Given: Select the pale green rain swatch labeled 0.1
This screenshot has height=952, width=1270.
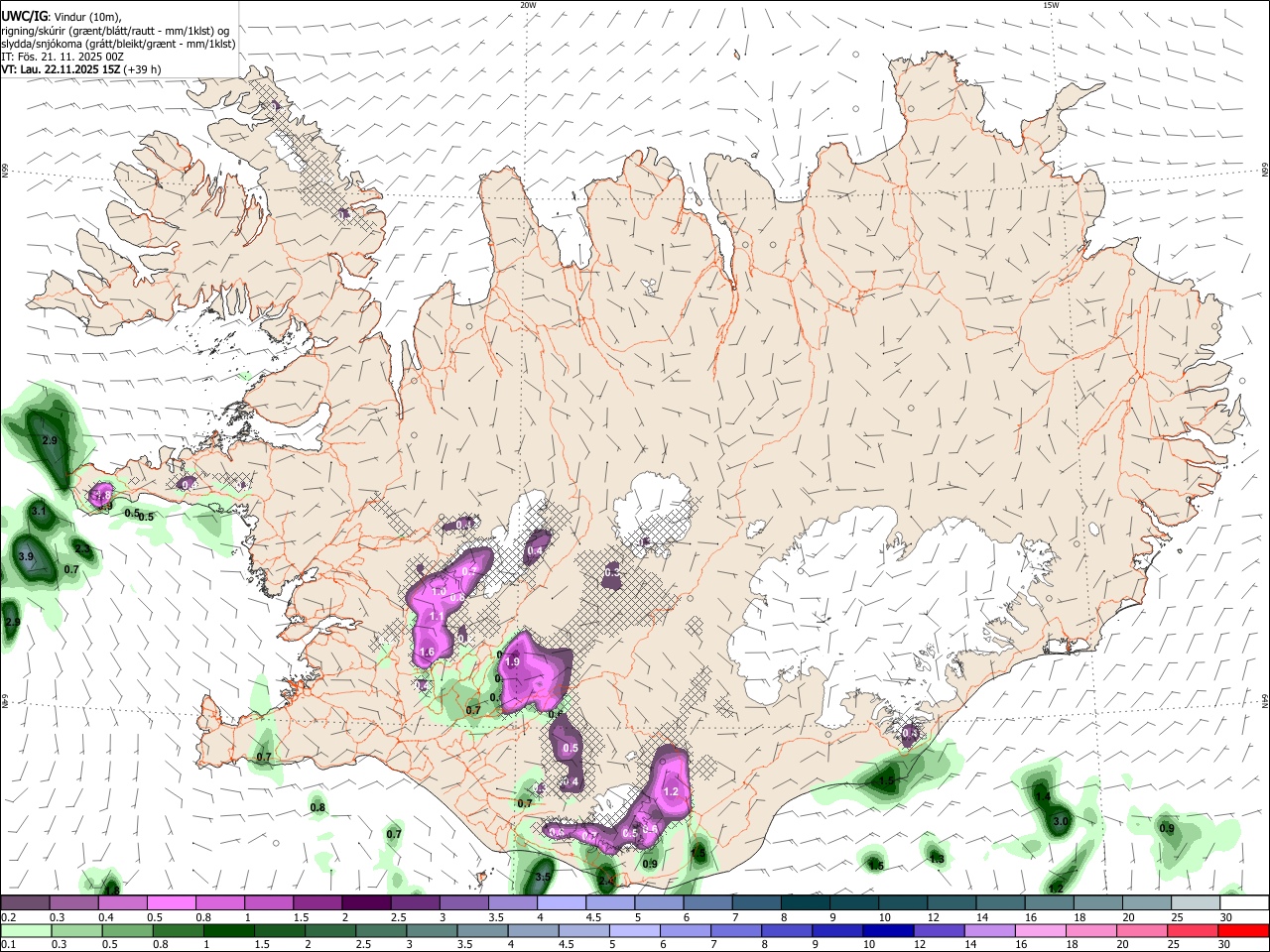Looking at the screenshot, I should click(x=25, y=930).
